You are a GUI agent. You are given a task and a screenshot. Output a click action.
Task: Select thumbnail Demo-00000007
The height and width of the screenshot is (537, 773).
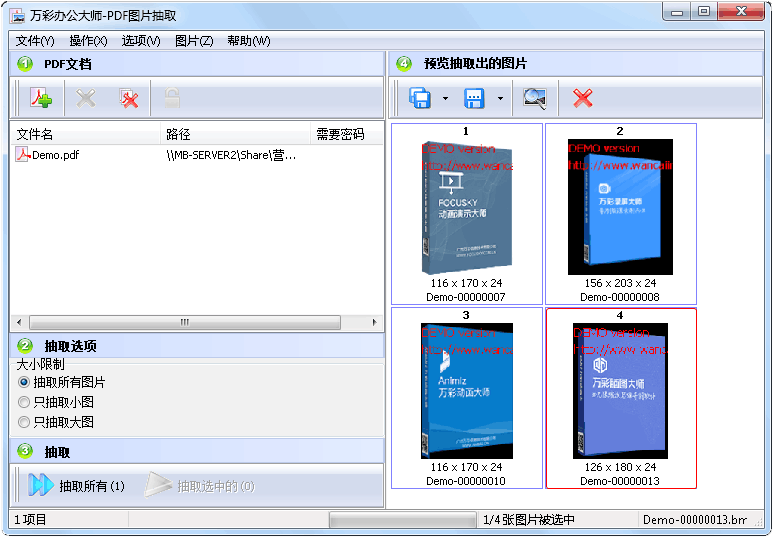[x=466, y=213]
